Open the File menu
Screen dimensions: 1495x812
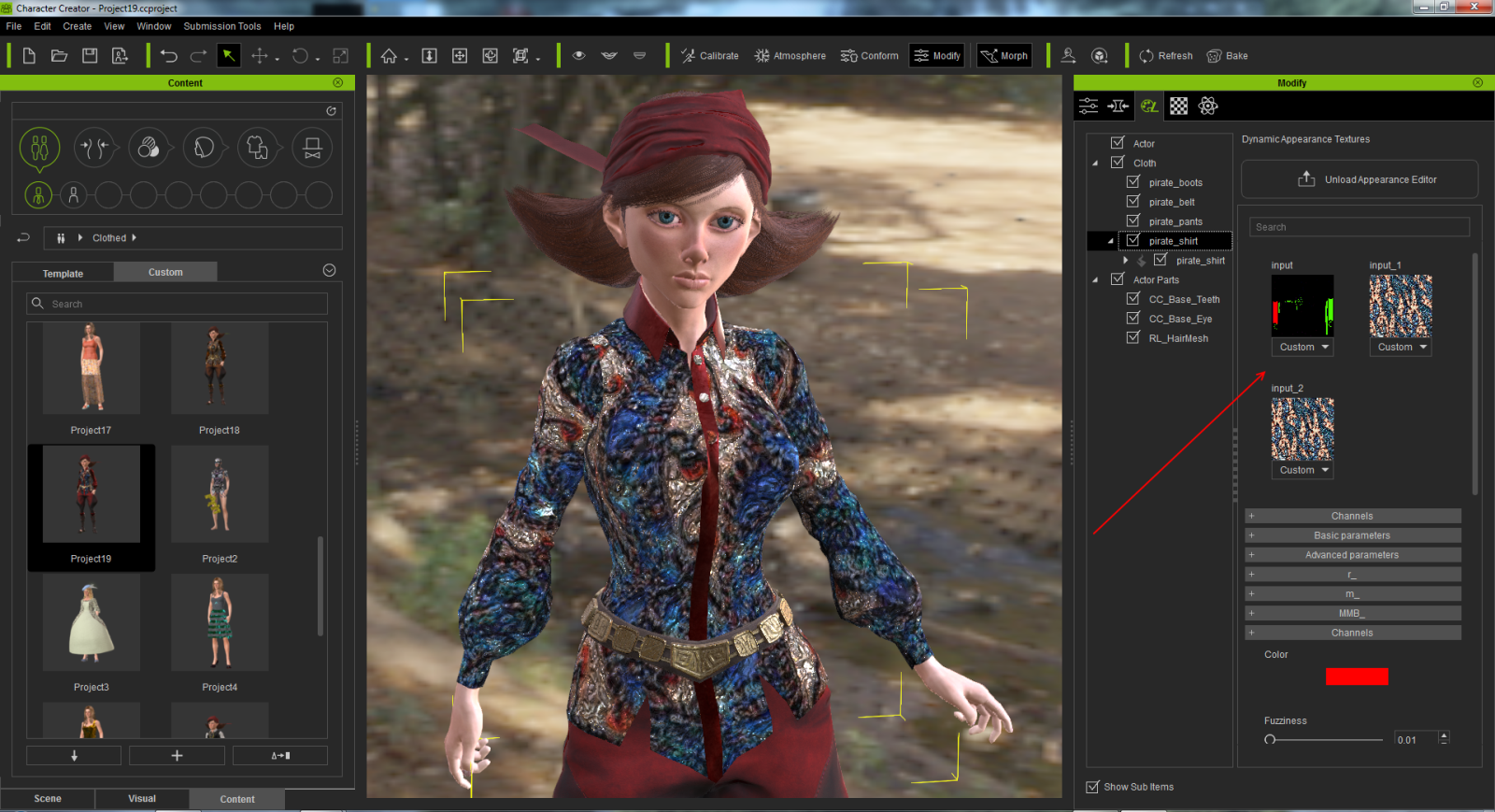click(x=14, y=26)
